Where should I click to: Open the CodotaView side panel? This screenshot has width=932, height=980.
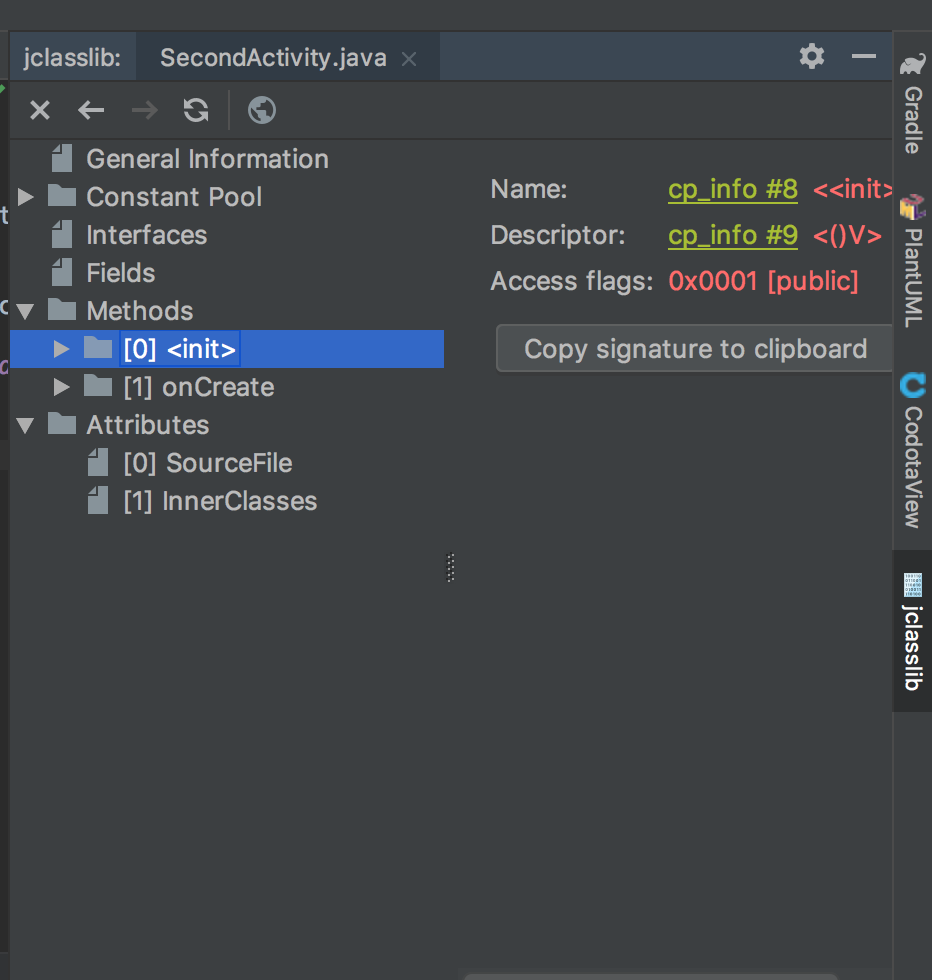[912, 452]
